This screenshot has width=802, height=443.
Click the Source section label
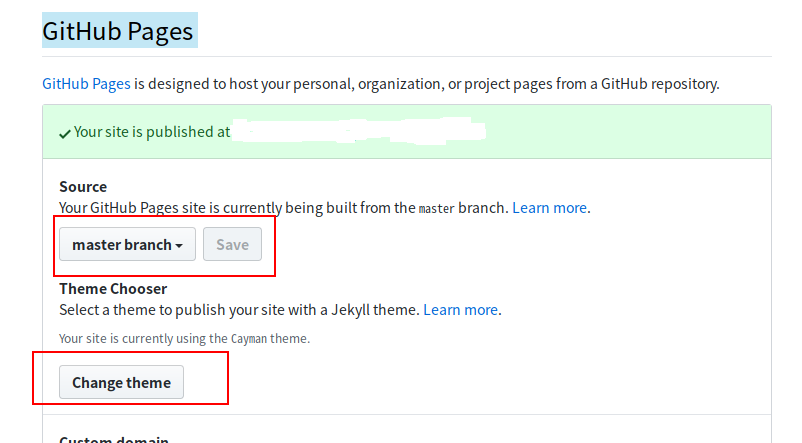point(83,187)
